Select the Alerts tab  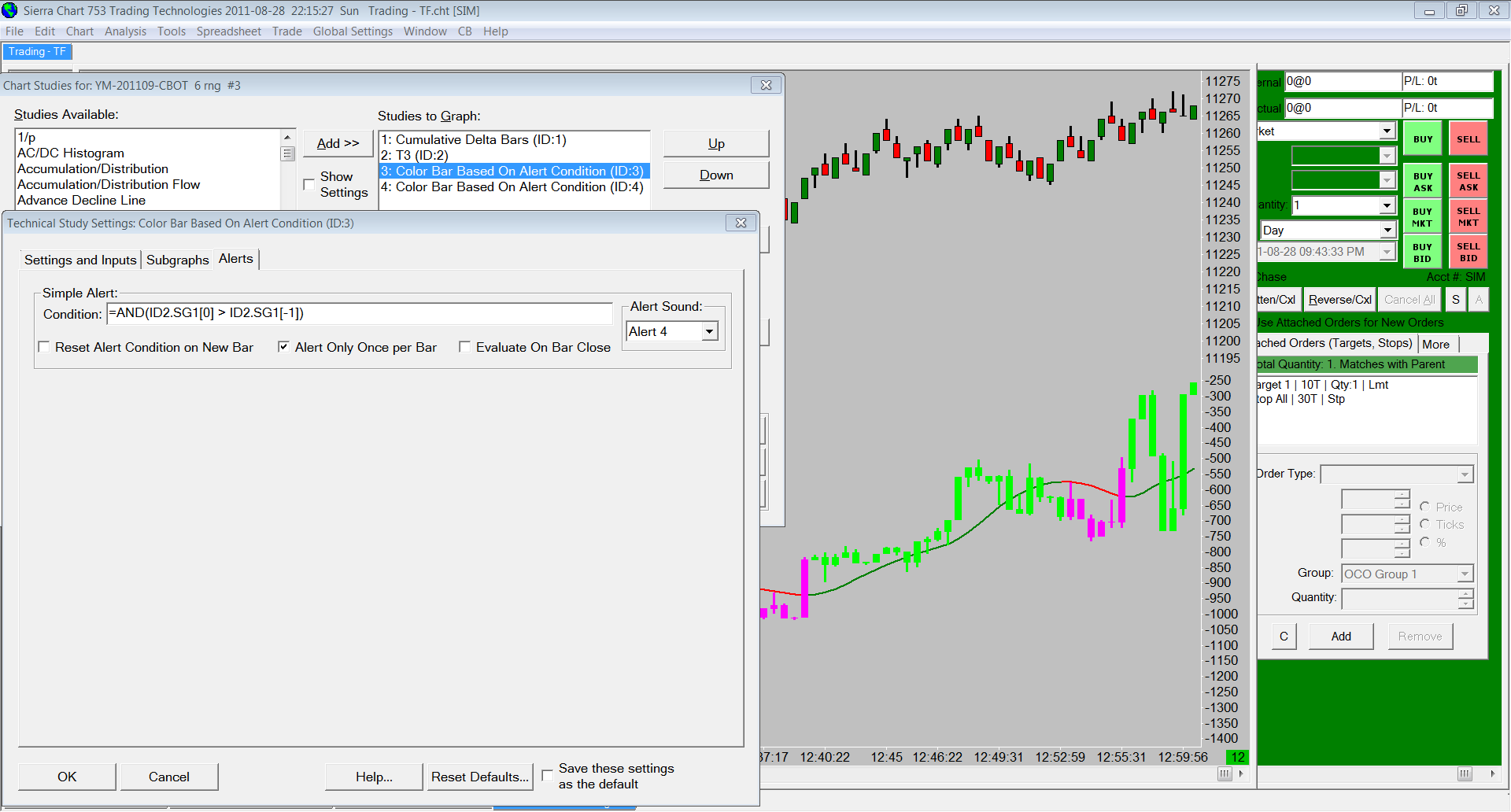[236, 258]
